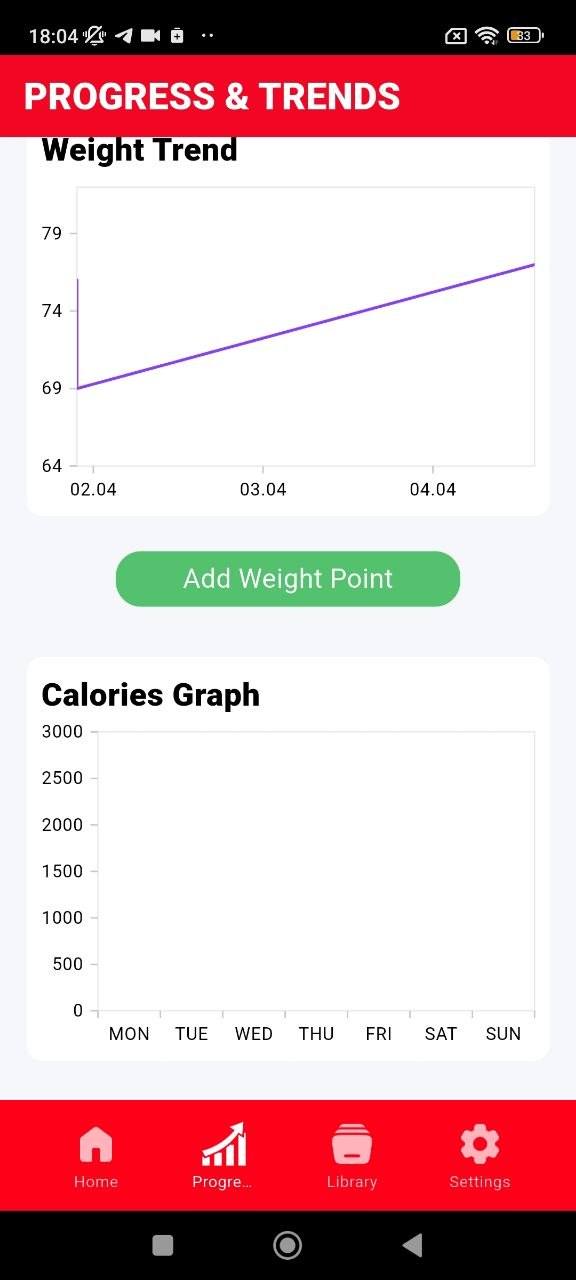576x1280 pixels.
Task: Tap the Wi-Fi icon in status bar
Action: point(487,36)
